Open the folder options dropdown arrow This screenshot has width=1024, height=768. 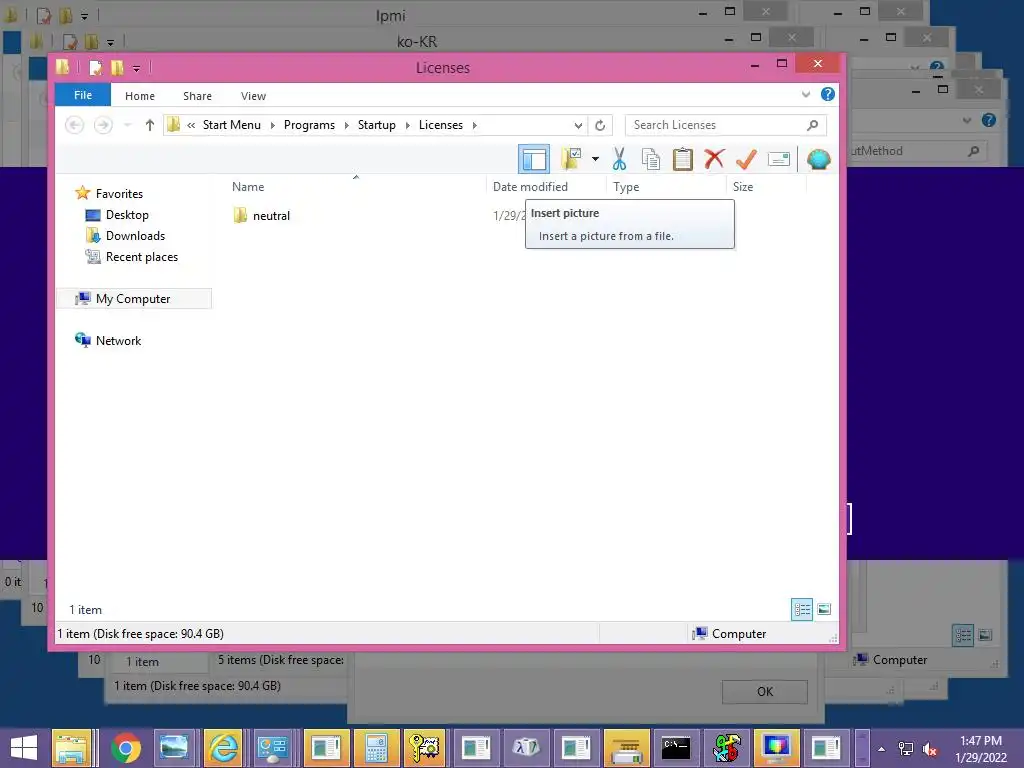pos(595,159)
